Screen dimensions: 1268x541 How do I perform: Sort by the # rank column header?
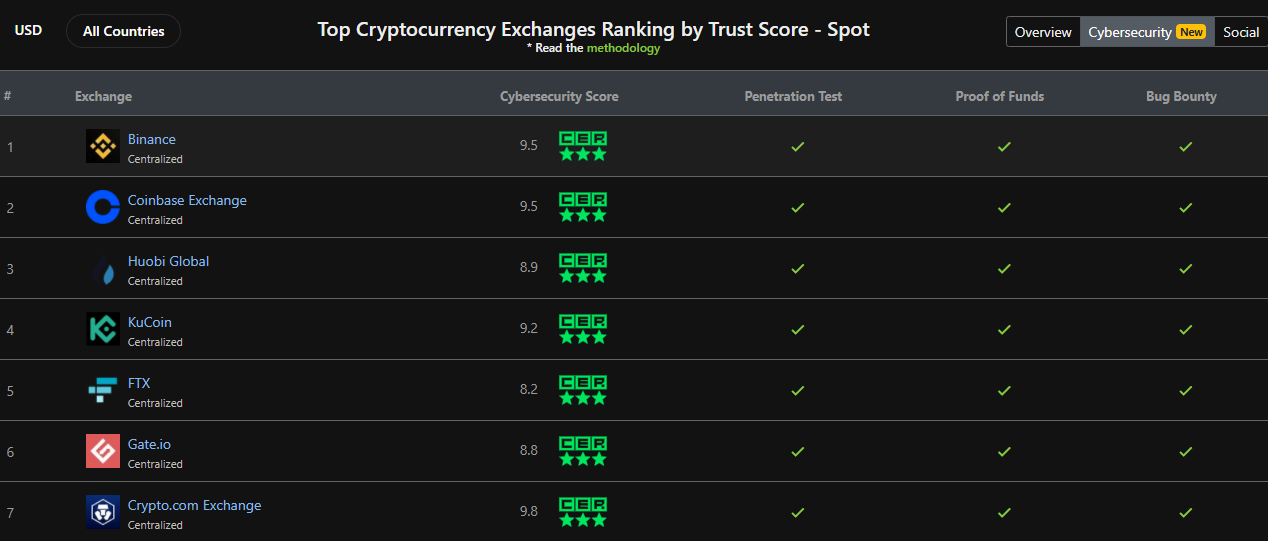(8, 97)
